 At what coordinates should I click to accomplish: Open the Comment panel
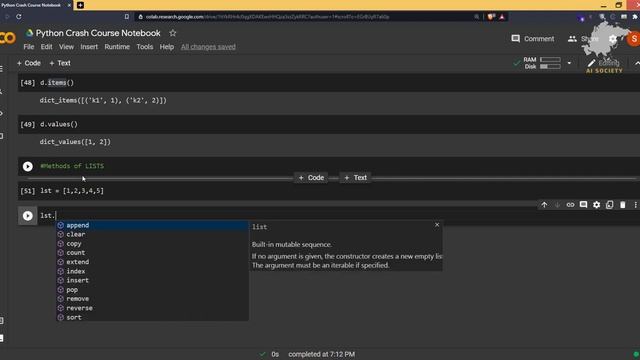point(533,39)
